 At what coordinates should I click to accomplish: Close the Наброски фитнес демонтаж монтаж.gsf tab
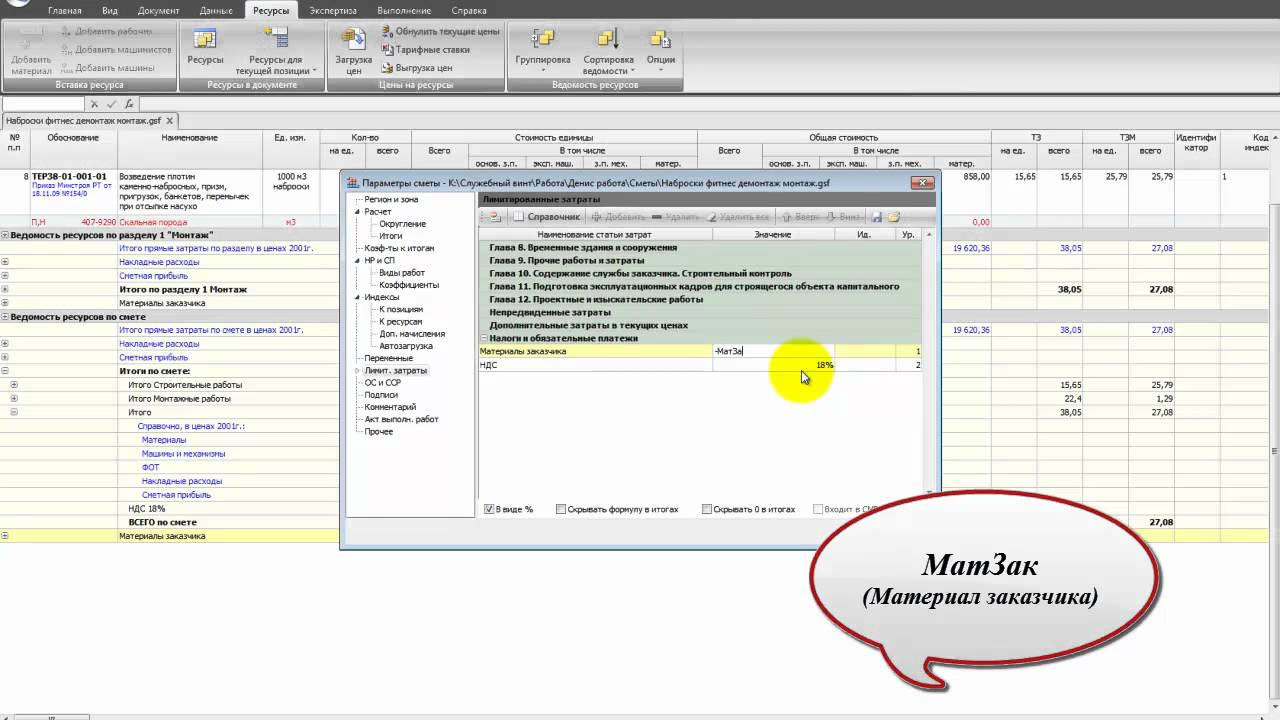(170, 120)
